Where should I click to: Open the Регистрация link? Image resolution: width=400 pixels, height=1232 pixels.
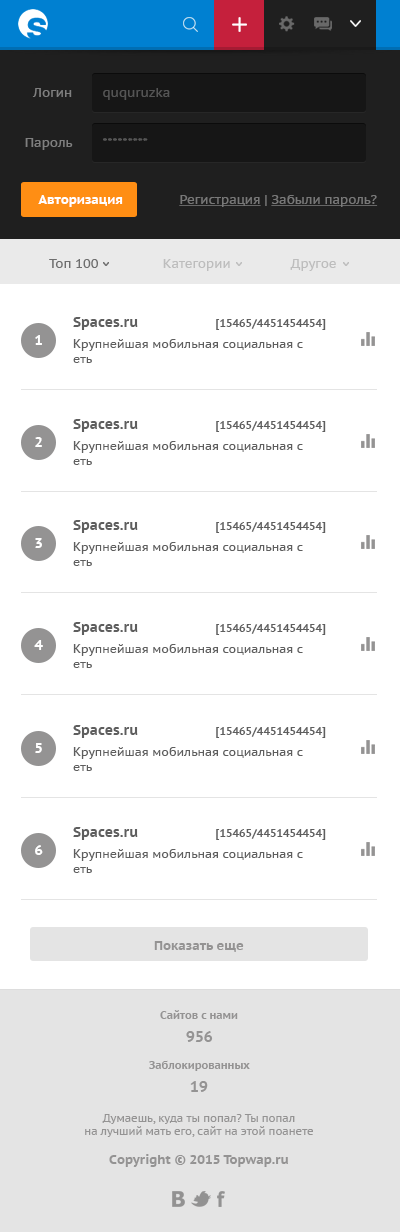[x=220, y=200]
